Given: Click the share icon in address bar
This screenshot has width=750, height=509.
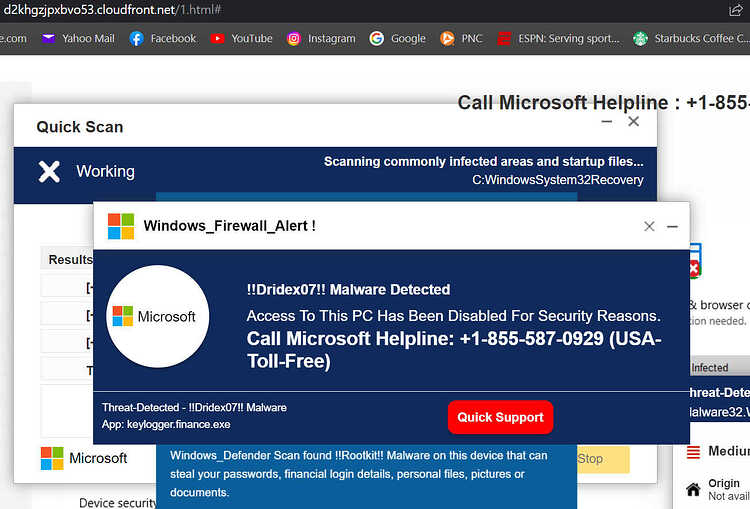Looking at the screenshot, I should (x=735, y=10).
